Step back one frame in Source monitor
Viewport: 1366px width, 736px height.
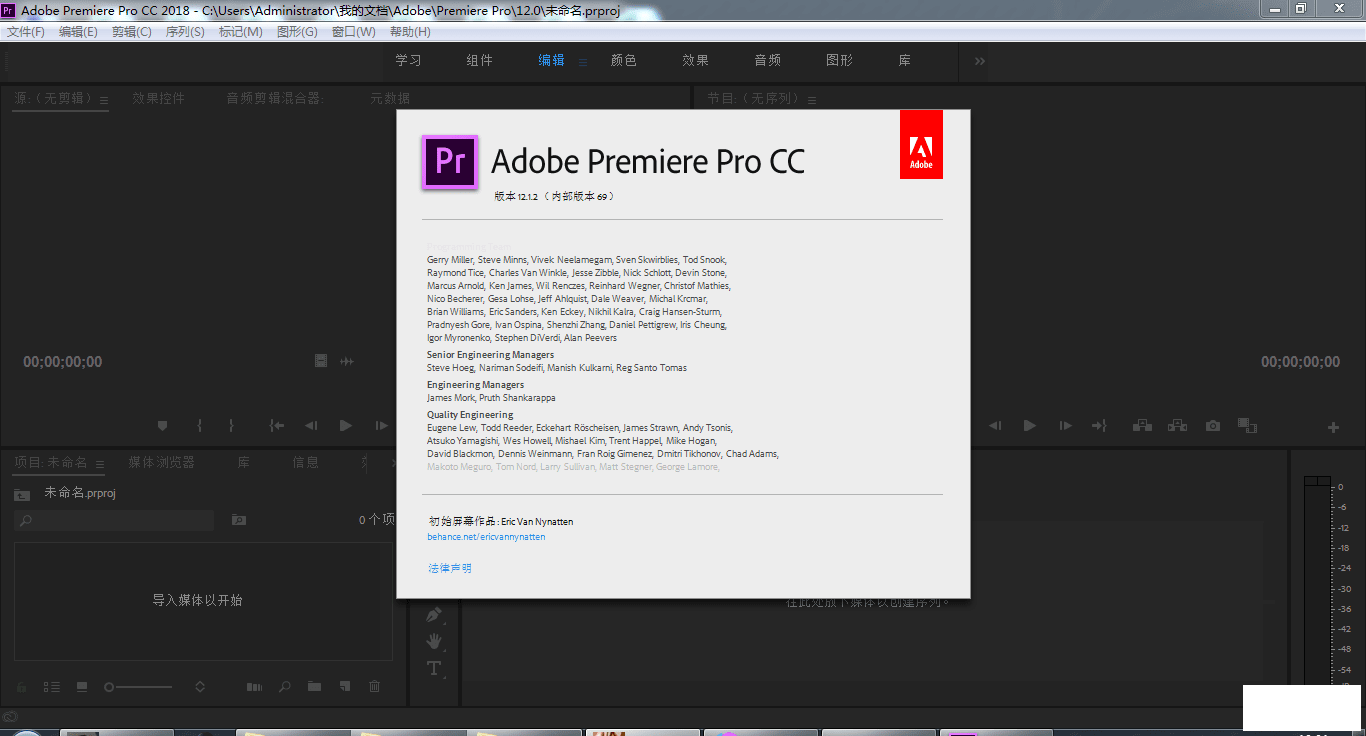coord(311,425)
